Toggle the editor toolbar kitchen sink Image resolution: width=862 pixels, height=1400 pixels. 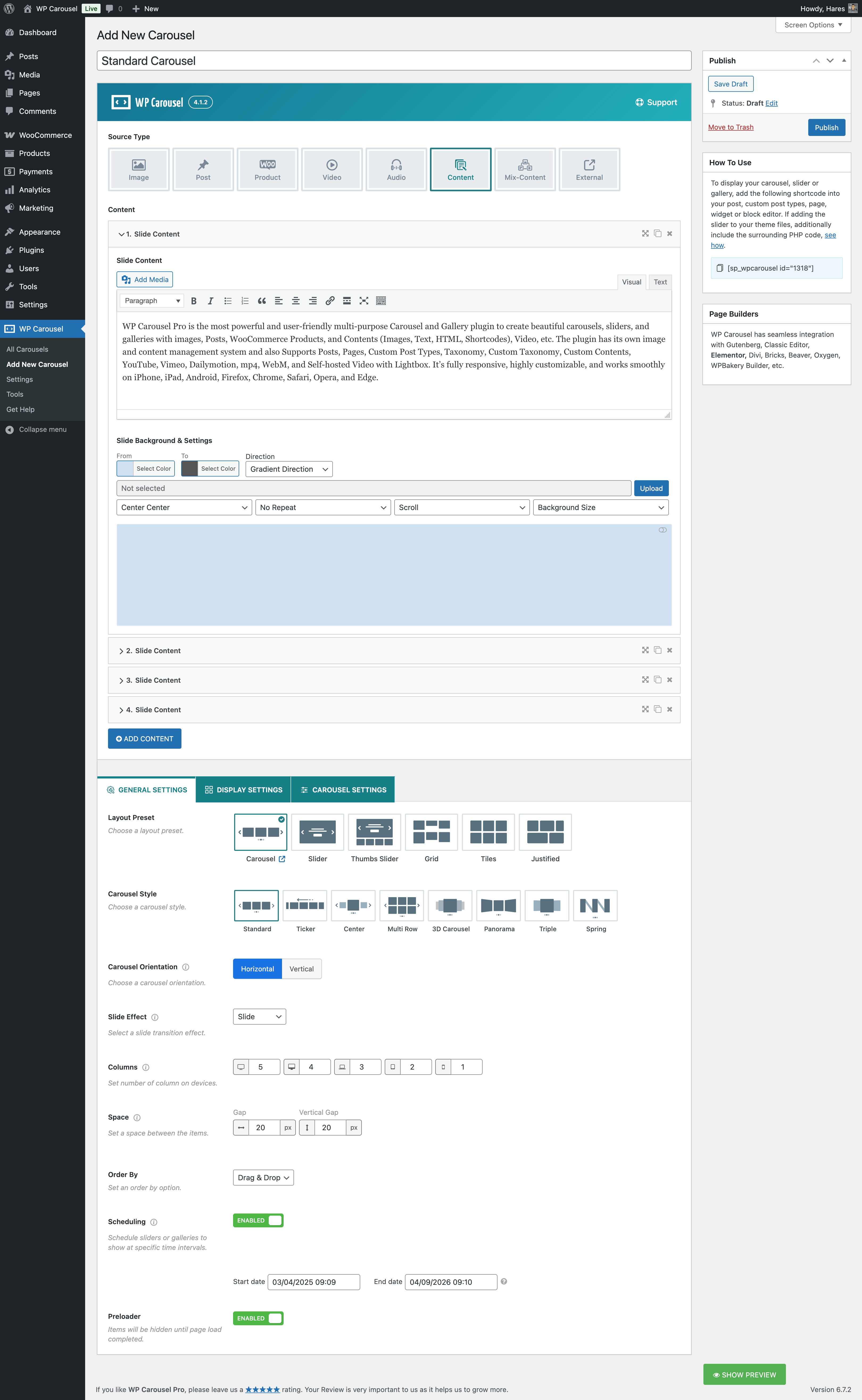pyautogui.click(x=381, y=301)
